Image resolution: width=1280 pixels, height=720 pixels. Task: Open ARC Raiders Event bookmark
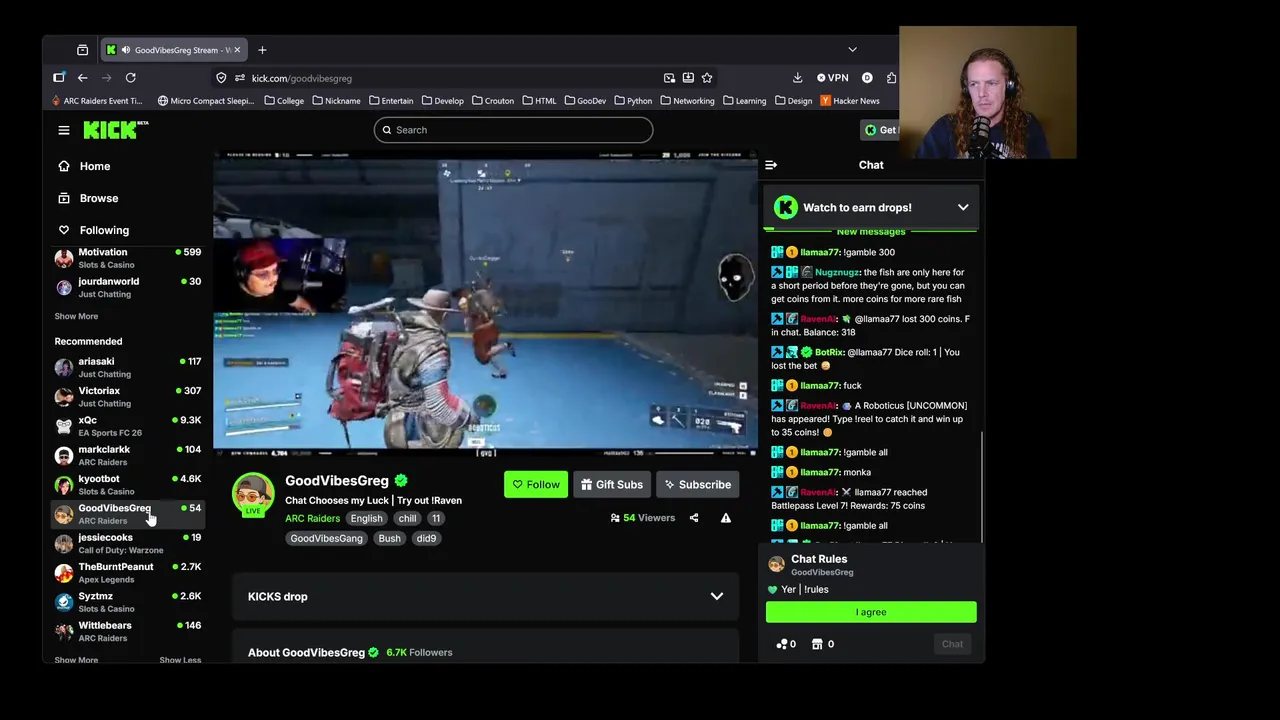(x=97, y=101)
